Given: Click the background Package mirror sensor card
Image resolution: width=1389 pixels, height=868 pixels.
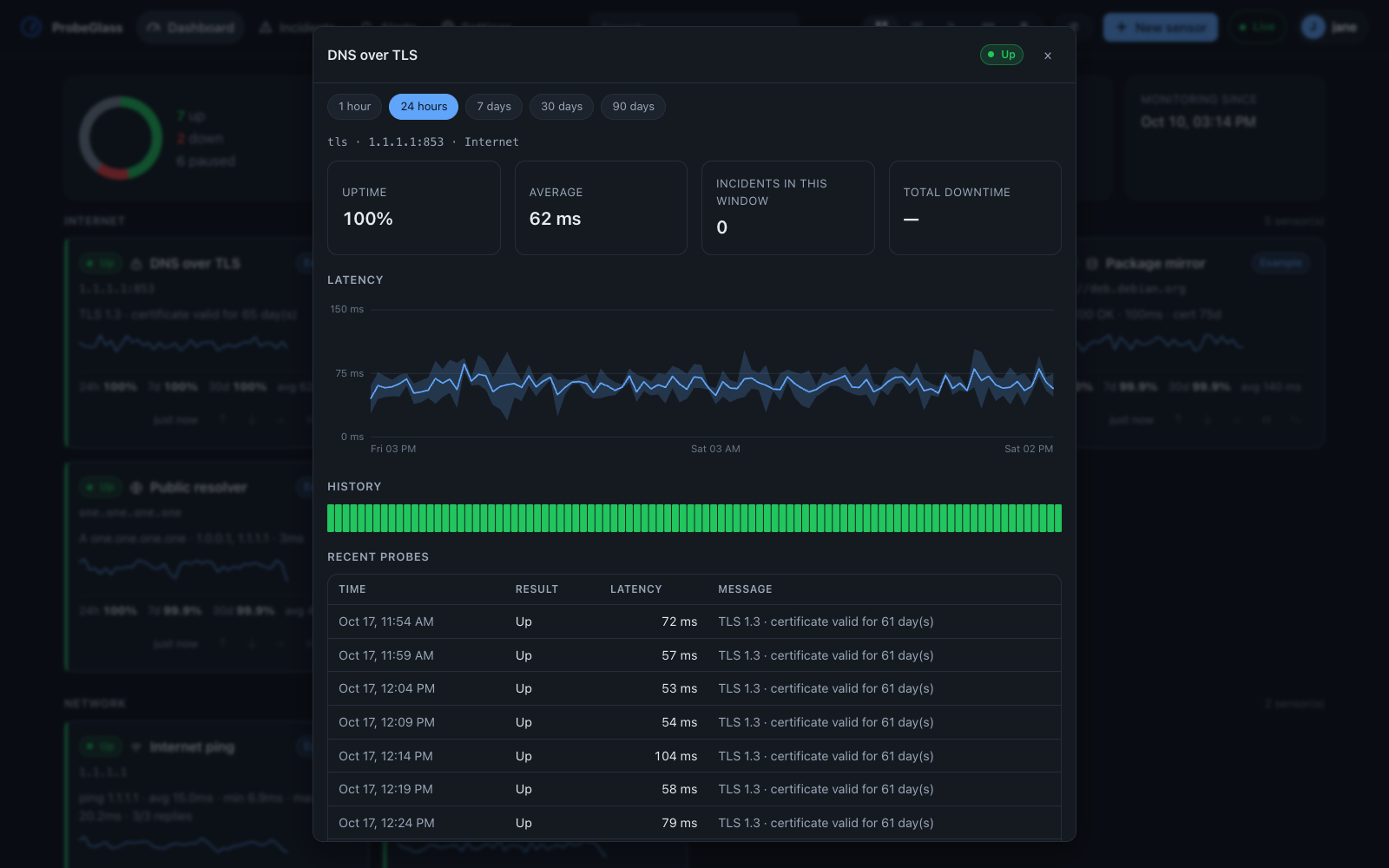Looking at the screenshot, I should tap(1200, 343).
